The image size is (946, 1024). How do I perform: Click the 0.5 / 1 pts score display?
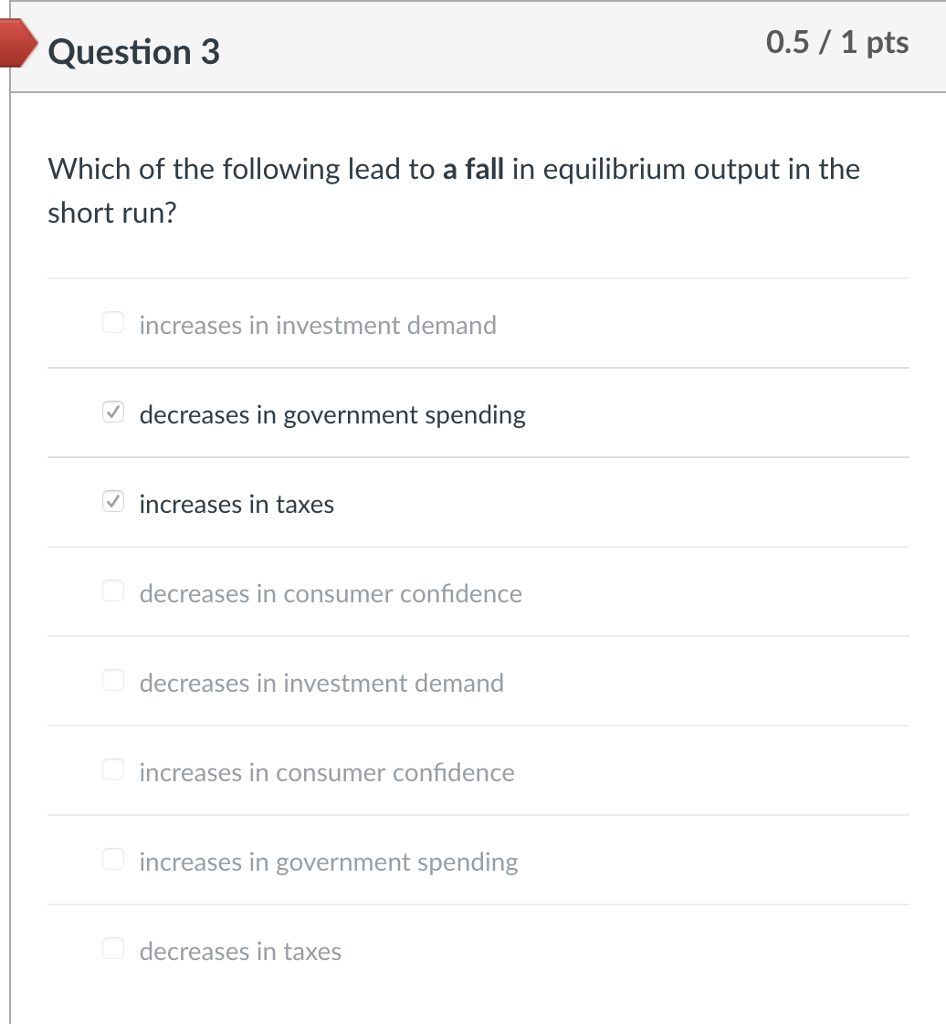click(837, 42)
